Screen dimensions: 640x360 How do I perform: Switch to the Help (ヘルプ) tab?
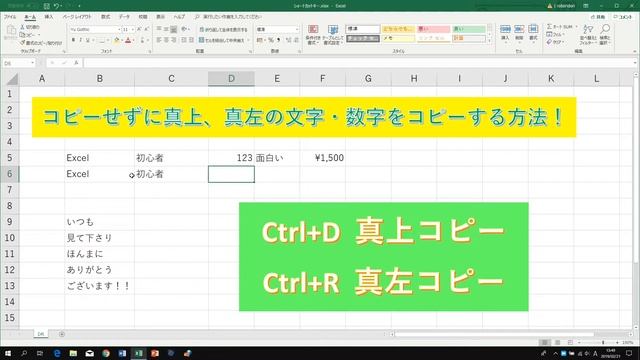point(179,17)
